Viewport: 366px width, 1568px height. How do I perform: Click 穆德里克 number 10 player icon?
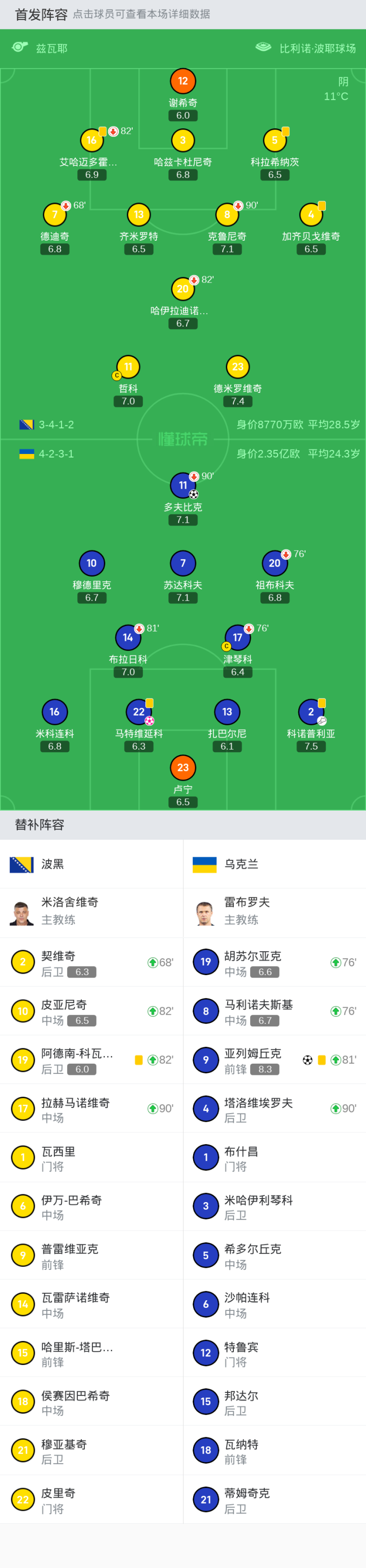pyautogui.click(x=92, y=563)
